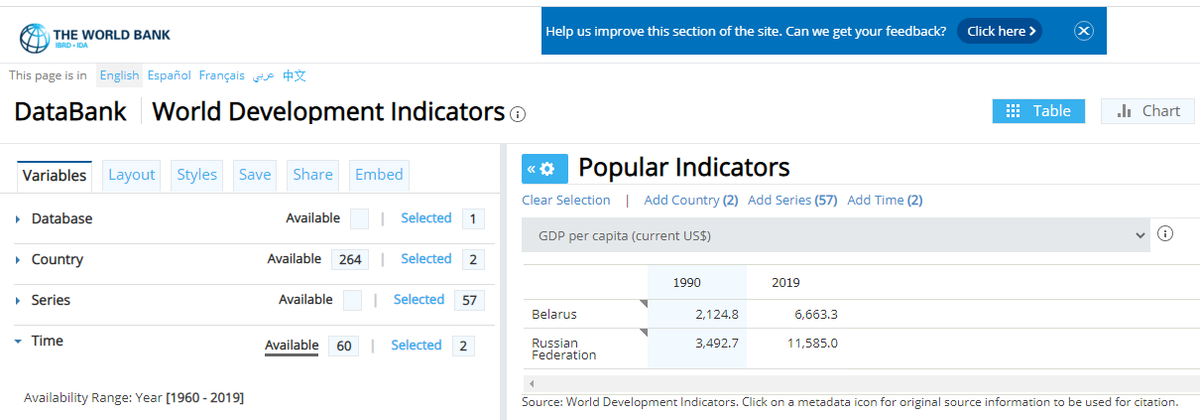
Task: Select cell value 11,585.0
Action: coord(812,344)
